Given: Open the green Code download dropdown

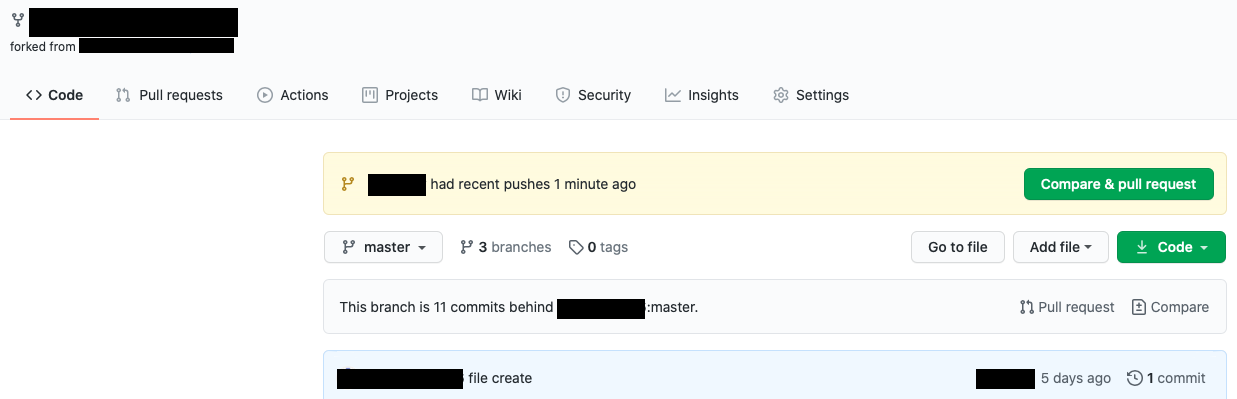Looking at the screenshot, I should click(x=1171, y=247).
